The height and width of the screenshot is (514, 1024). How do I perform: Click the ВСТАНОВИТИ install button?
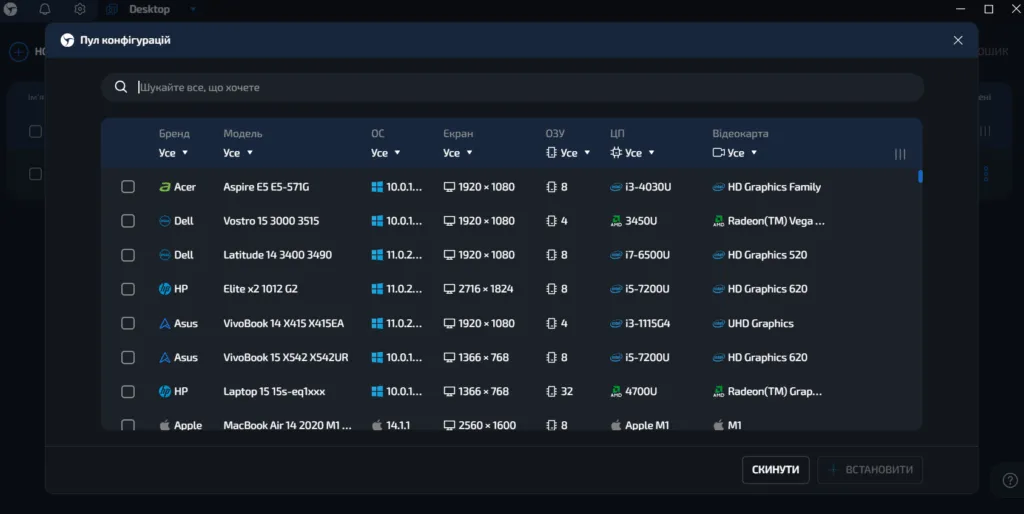870,470
